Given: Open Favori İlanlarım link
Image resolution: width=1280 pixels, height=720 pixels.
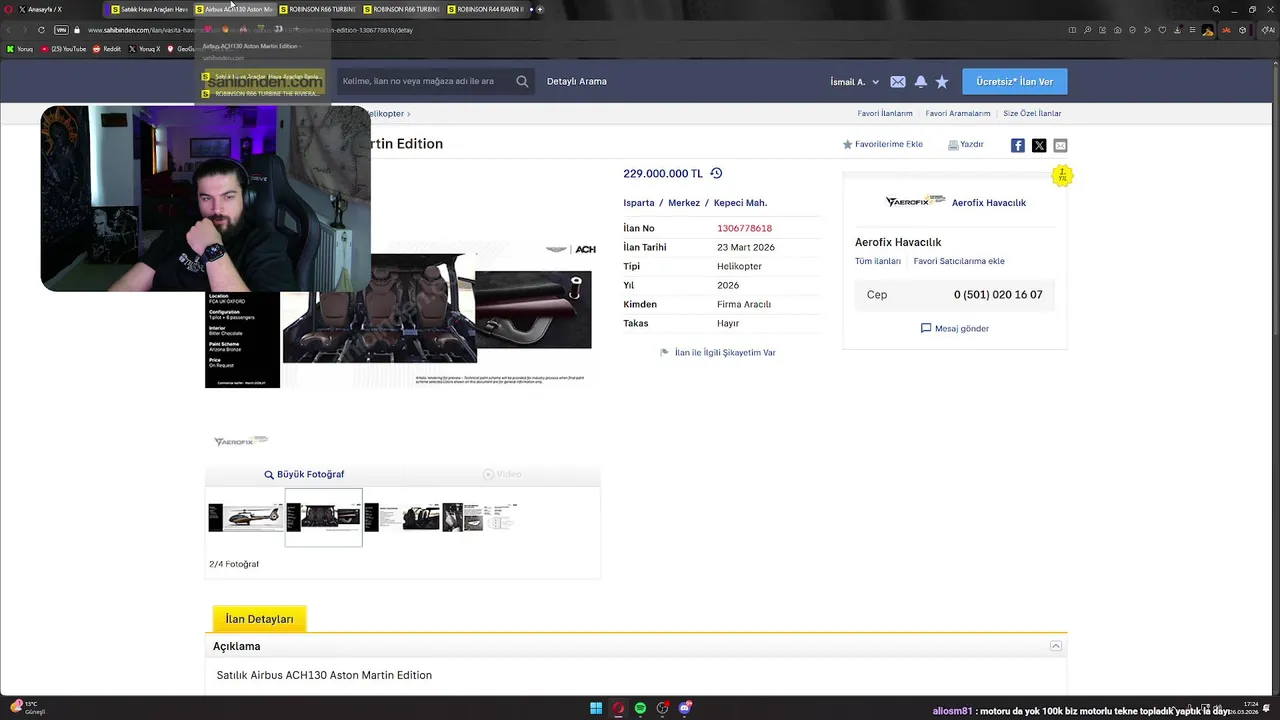Looking at the screenshot, I should (885, 113).
